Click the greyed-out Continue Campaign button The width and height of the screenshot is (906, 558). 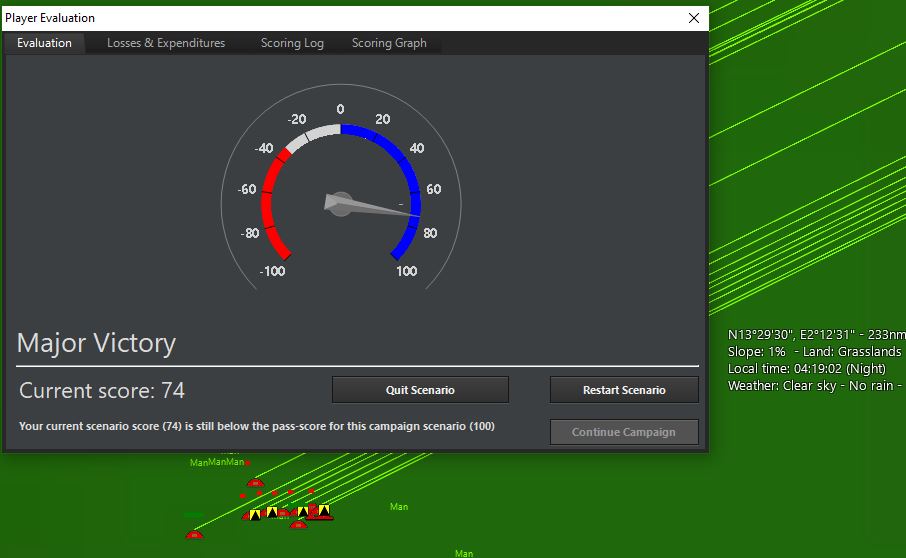click(624, 432)
